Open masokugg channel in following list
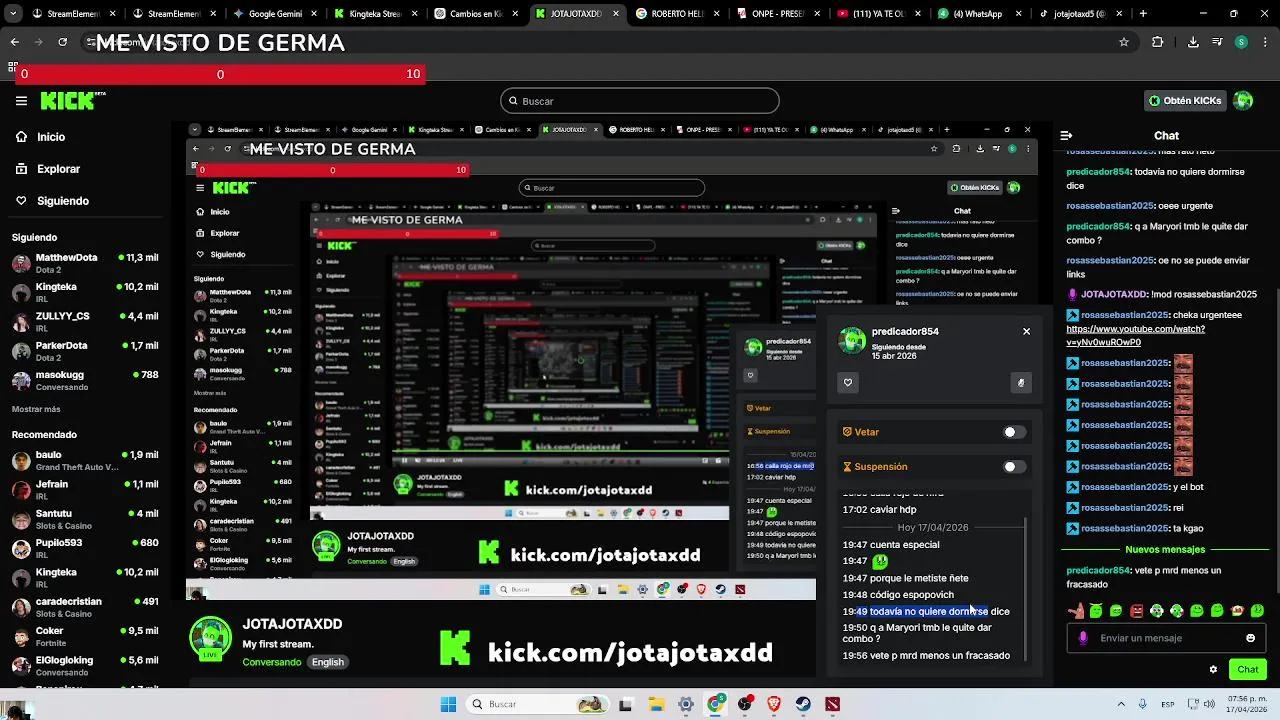Viewport: 1280px width, 720px height. tap(85, 380)
